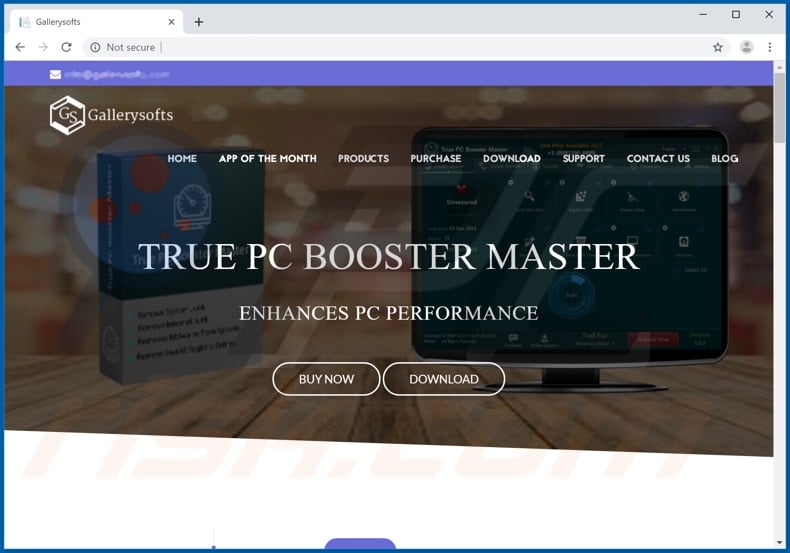Click the TRUE PC BOOSTER MASTER headline
790x553 pixels.
(x=388, y=257)
